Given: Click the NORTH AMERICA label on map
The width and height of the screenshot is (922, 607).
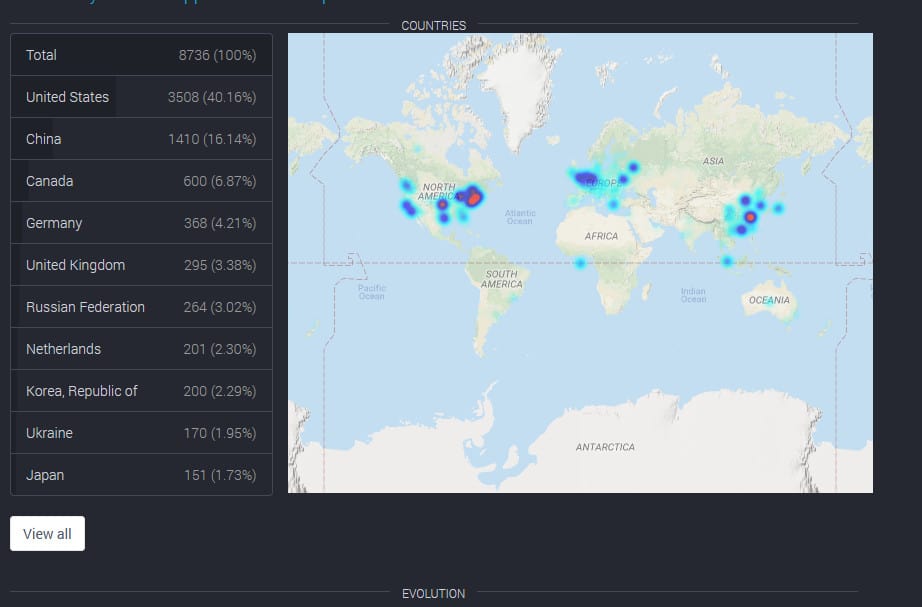Looking at the screenshot, I should pyautogui.click(x=439, y=191).
